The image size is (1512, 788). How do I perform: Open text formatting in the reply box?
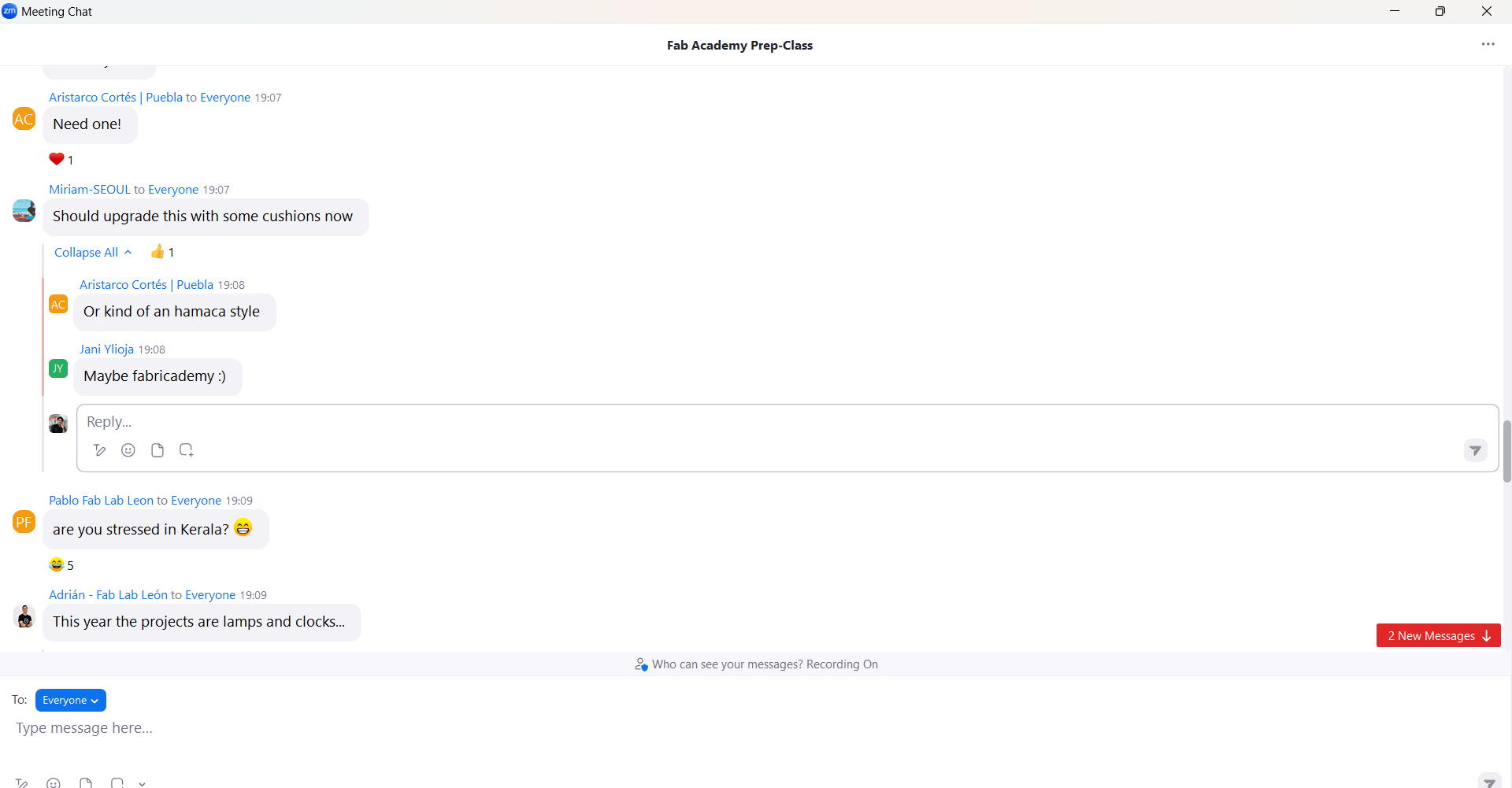(99, 450)
